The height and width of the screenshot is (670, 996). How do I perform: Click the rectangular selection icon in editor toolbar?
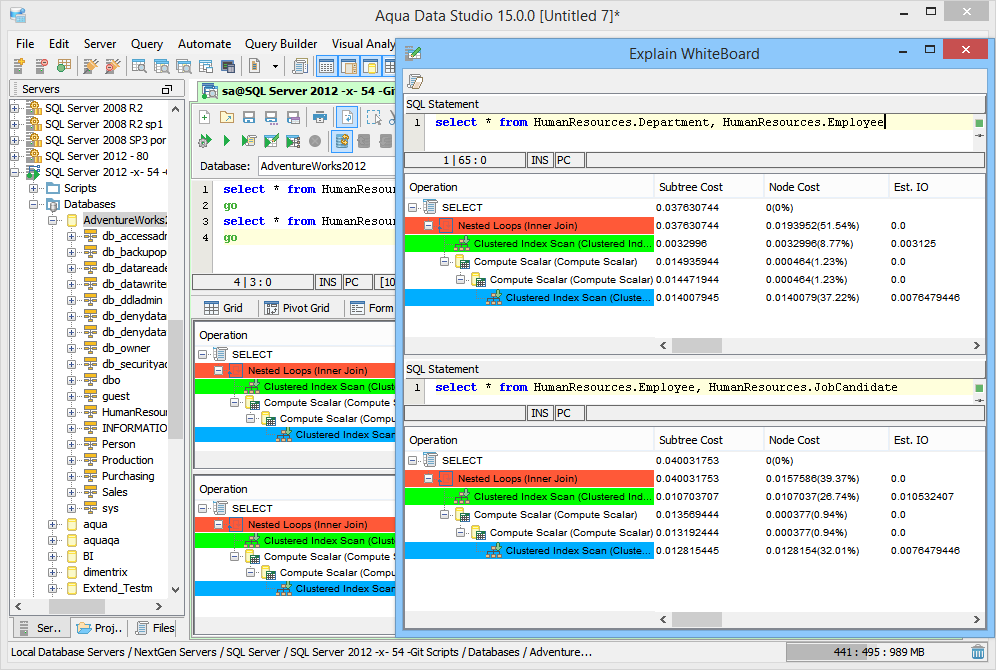374,117
